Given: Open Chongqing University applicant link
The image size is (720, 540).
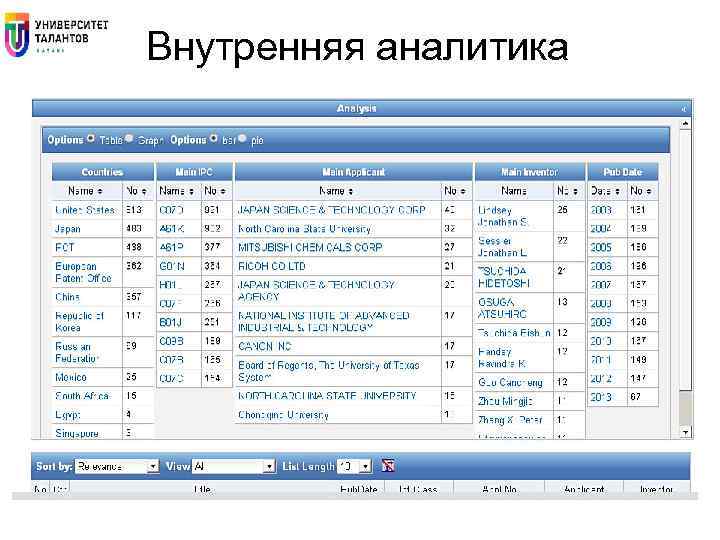Looking at the screenshot, I should click(x=283, y=415).
